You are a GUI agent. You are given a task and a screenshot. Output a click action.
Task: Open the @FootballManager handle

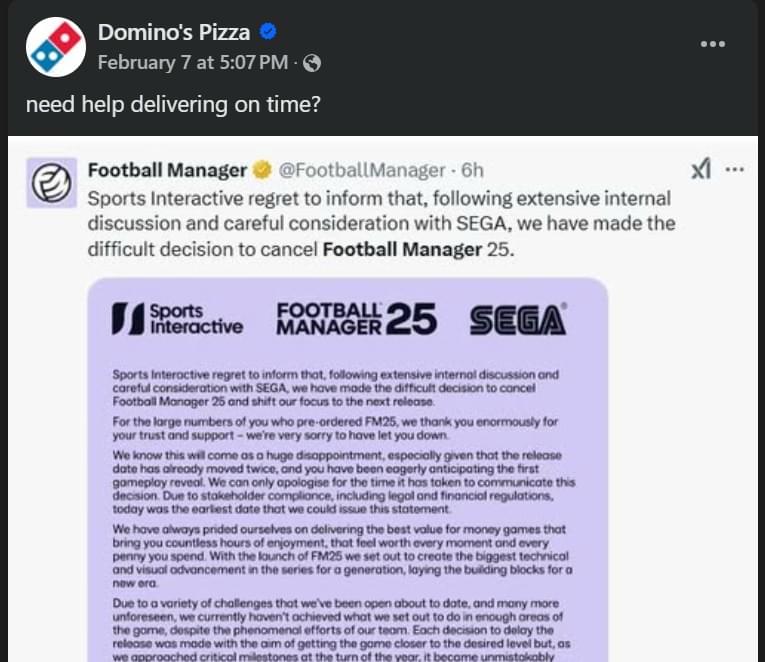point(362,170)
